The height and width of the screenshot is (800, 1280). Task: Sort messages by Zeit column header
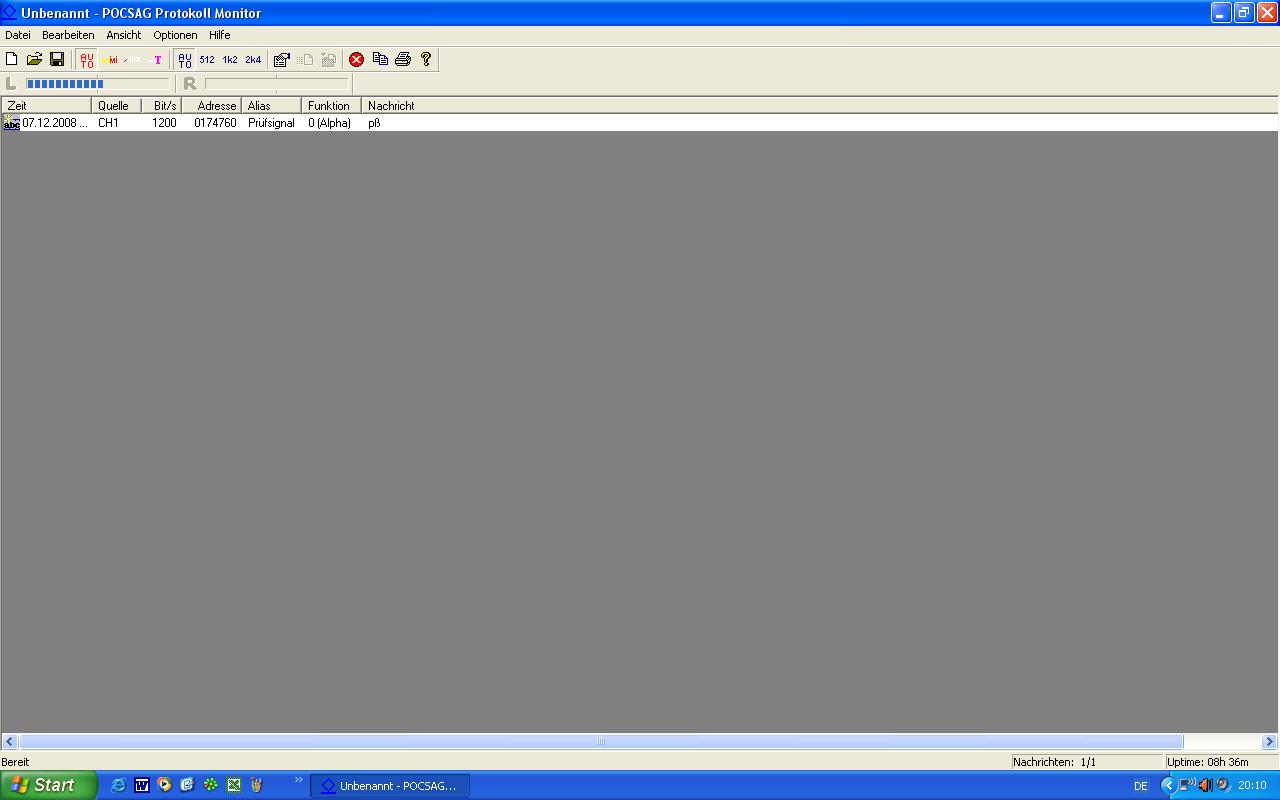click(45, 105)
